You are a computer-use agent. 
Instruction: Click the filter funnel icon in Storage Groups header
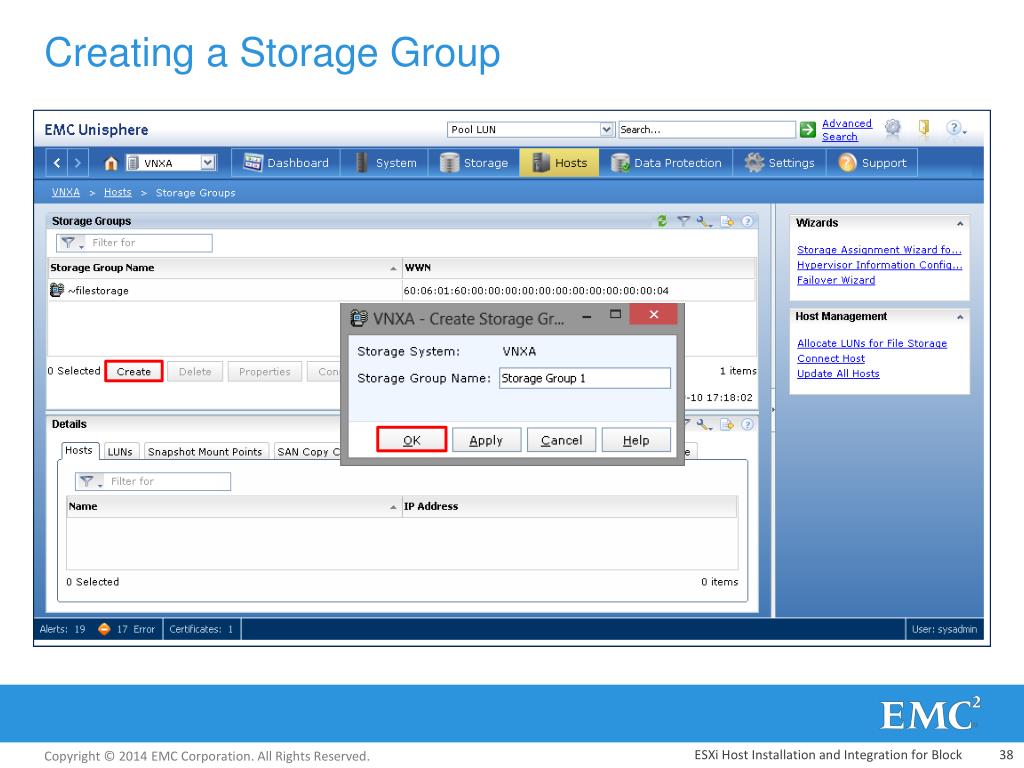coord(683,221)
